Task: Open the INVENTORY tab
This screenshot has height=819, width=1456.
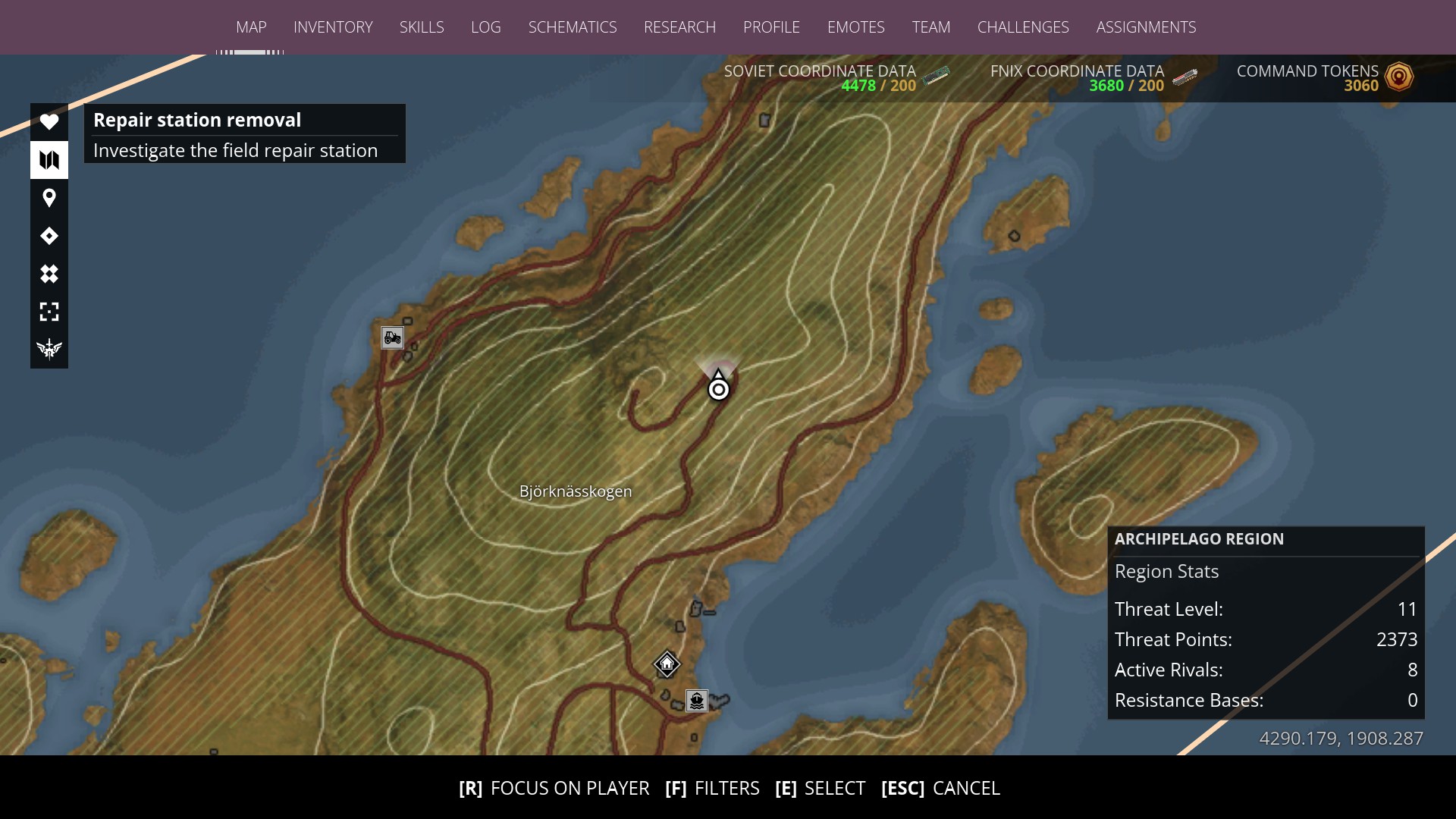Action: [x=333, y=27]
